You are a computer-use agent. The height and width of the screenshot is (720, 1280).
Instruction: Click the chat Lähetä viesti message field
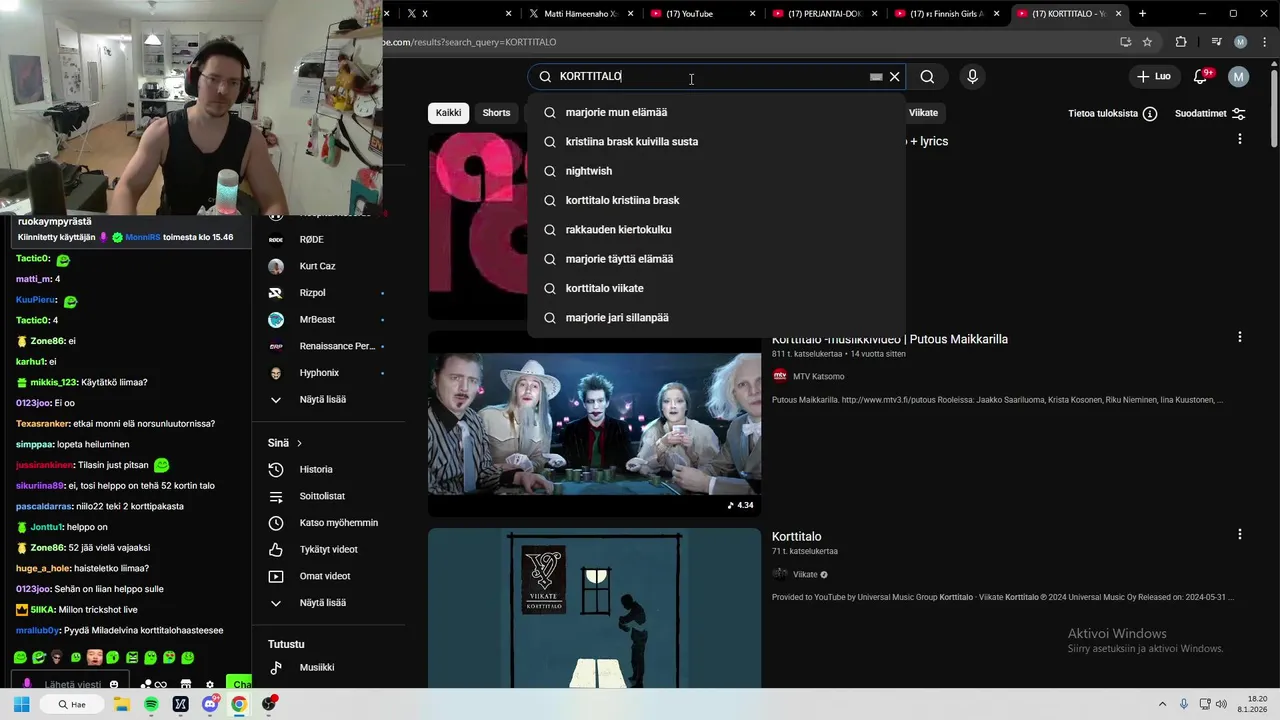click(x=73, y=684)
